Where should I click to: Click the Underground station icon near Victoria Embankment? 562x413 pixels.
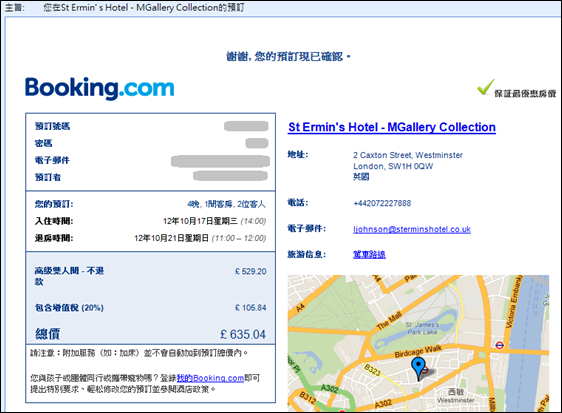pyautogui.click(x=499, y=345)
